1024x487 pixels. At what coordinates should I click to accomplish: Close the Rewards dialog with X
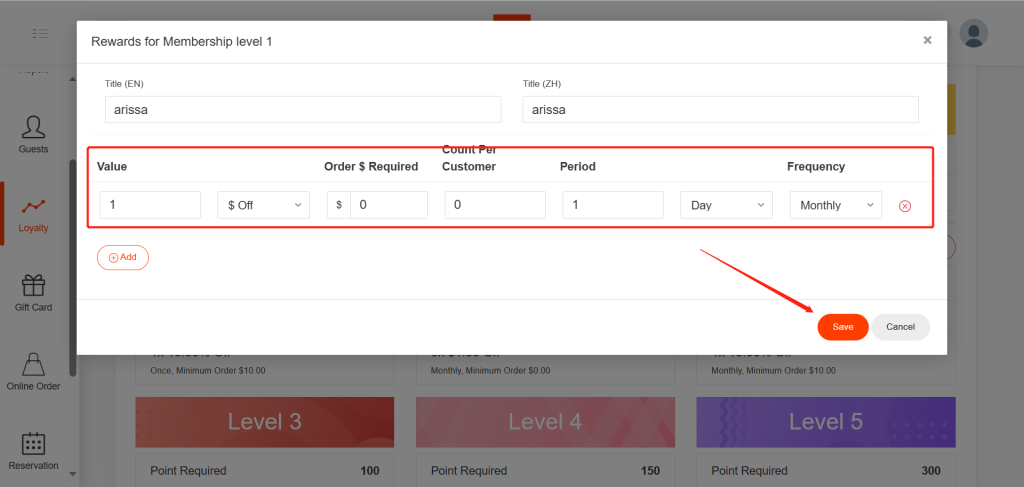point(927,40)
